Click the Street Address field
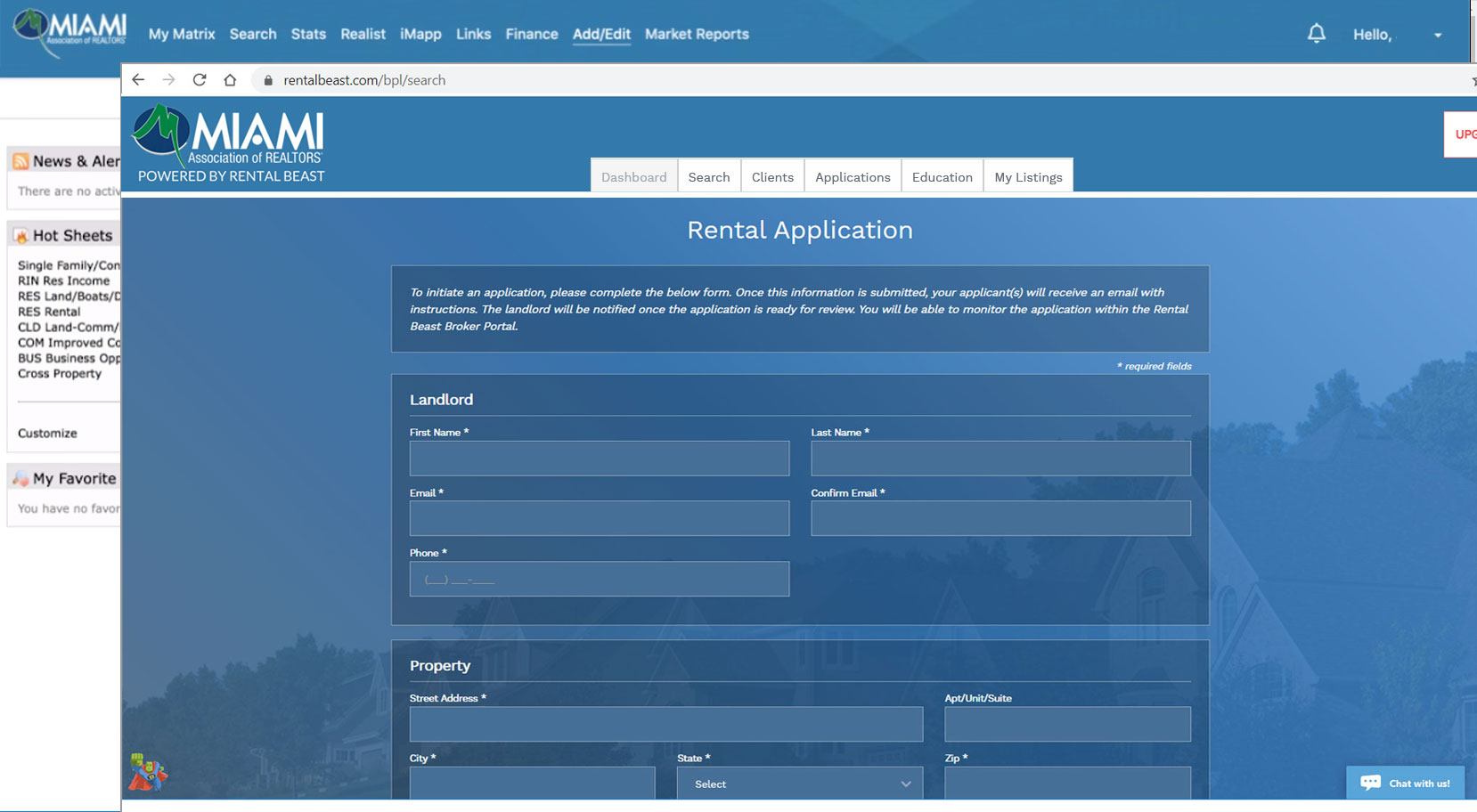The image size is (1477, 812). (x=666, y=724)
